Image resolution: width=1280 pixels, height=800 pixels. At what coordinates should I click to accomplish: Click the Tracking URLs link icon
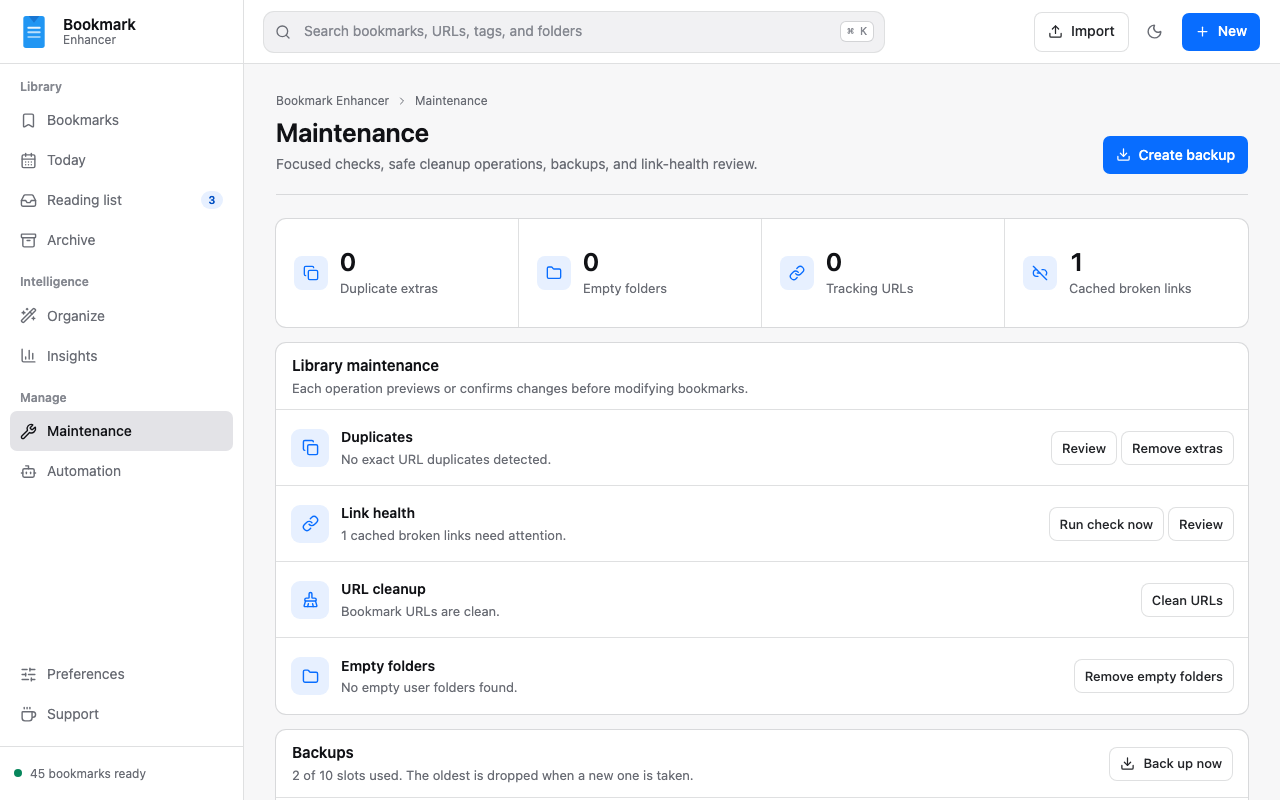click(x=797, y=273)
